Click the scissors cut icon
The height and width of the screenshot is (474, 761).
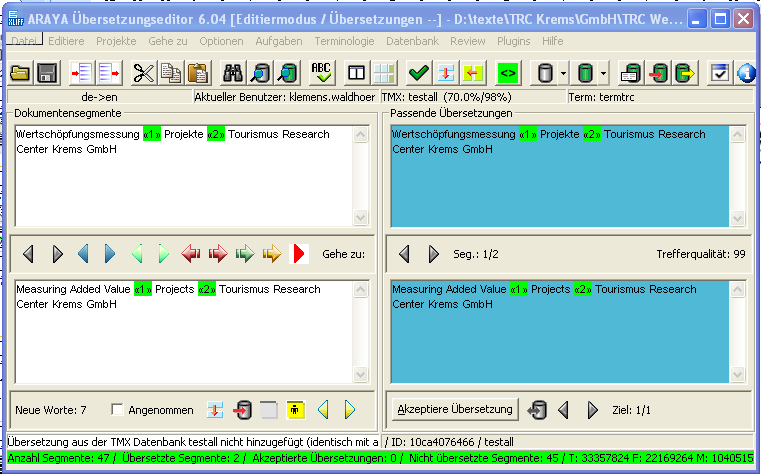coord(144,72)
